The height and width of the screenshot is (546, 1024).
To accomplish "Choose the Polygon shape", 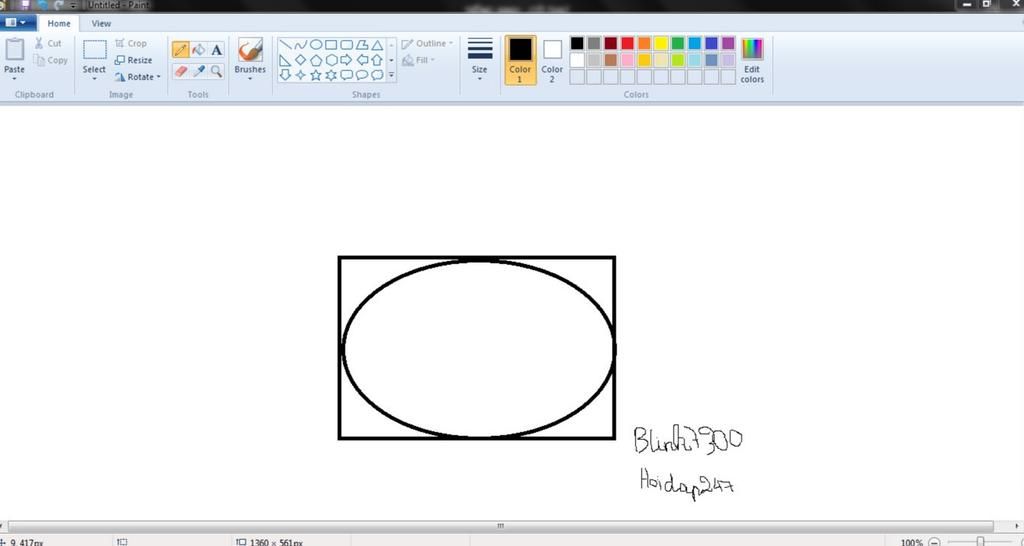I will pyautogui.click(x=362, y=45).
